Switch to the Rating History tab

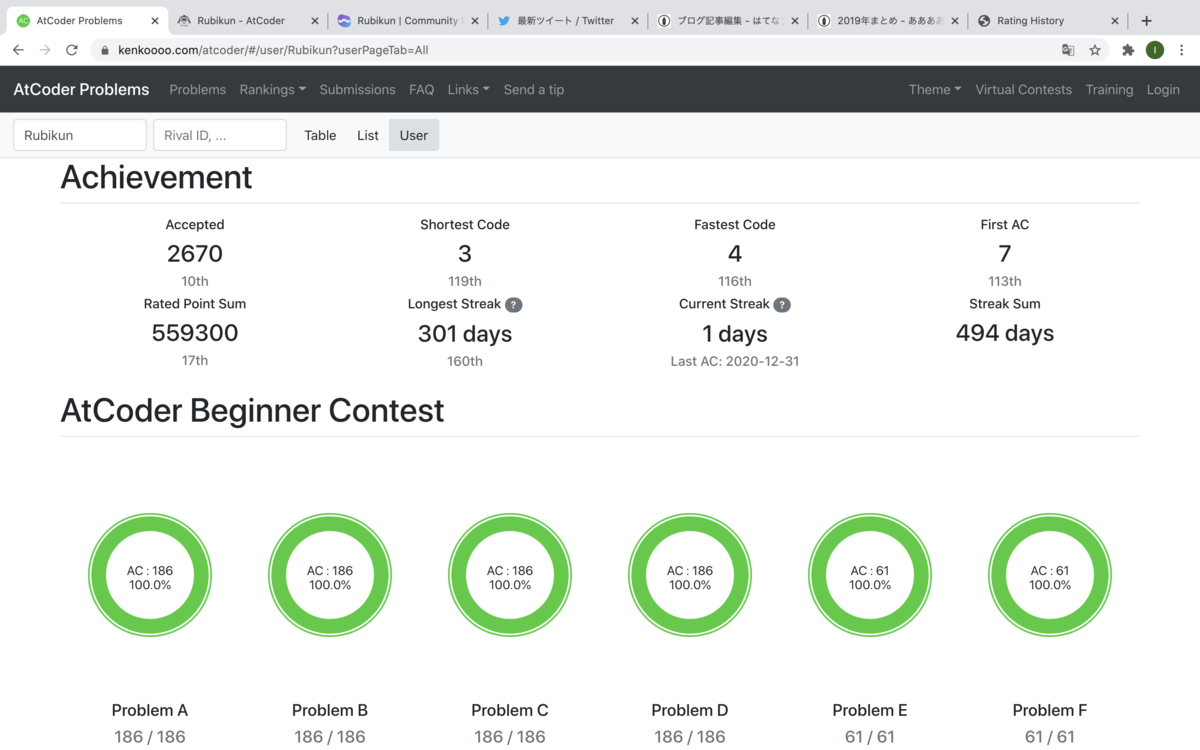1047,20
